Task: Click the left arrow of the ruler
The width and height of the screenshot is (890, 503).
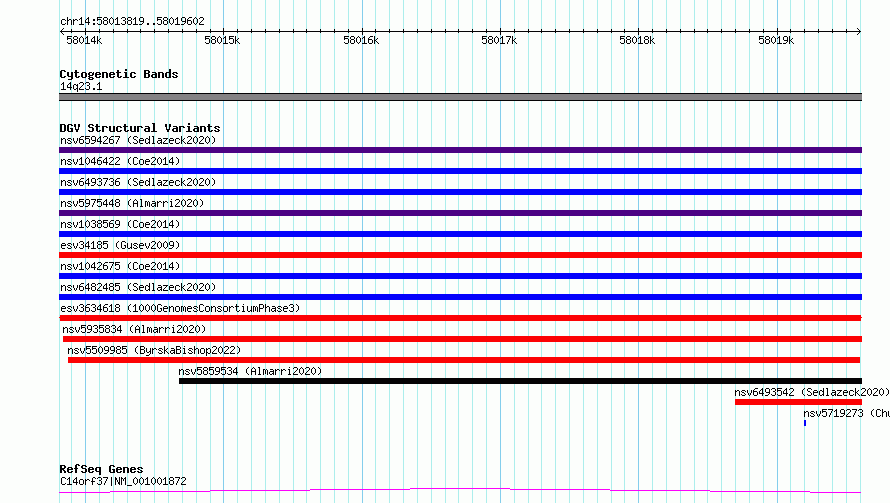Action: (x=62, y=31)
